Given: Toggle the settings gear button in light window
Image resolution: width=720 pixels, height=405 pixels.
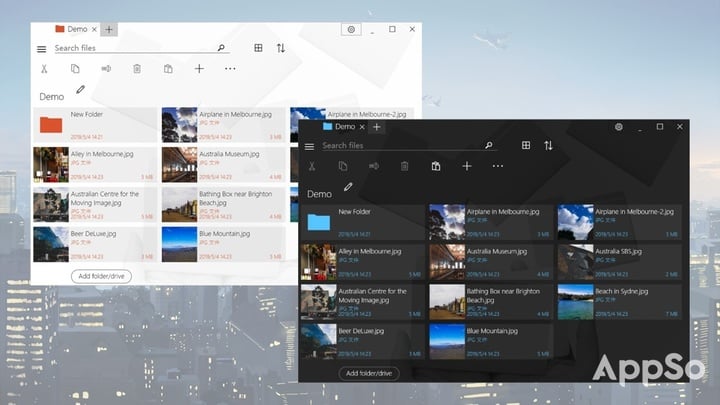Looking at the screenshot, I should 351,30.
